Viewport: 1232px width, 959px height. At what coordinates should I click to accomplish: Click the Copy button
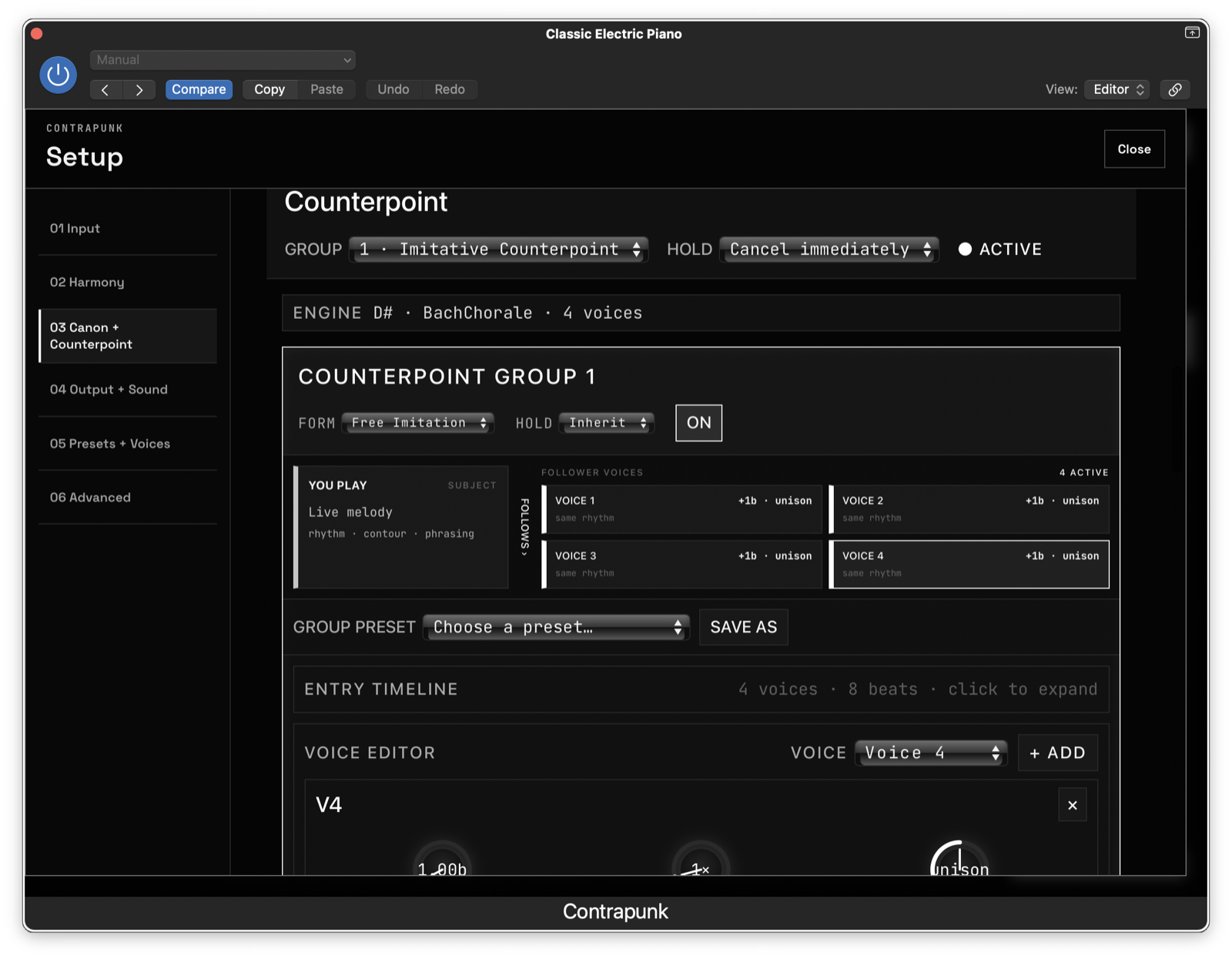click(269, 89)
